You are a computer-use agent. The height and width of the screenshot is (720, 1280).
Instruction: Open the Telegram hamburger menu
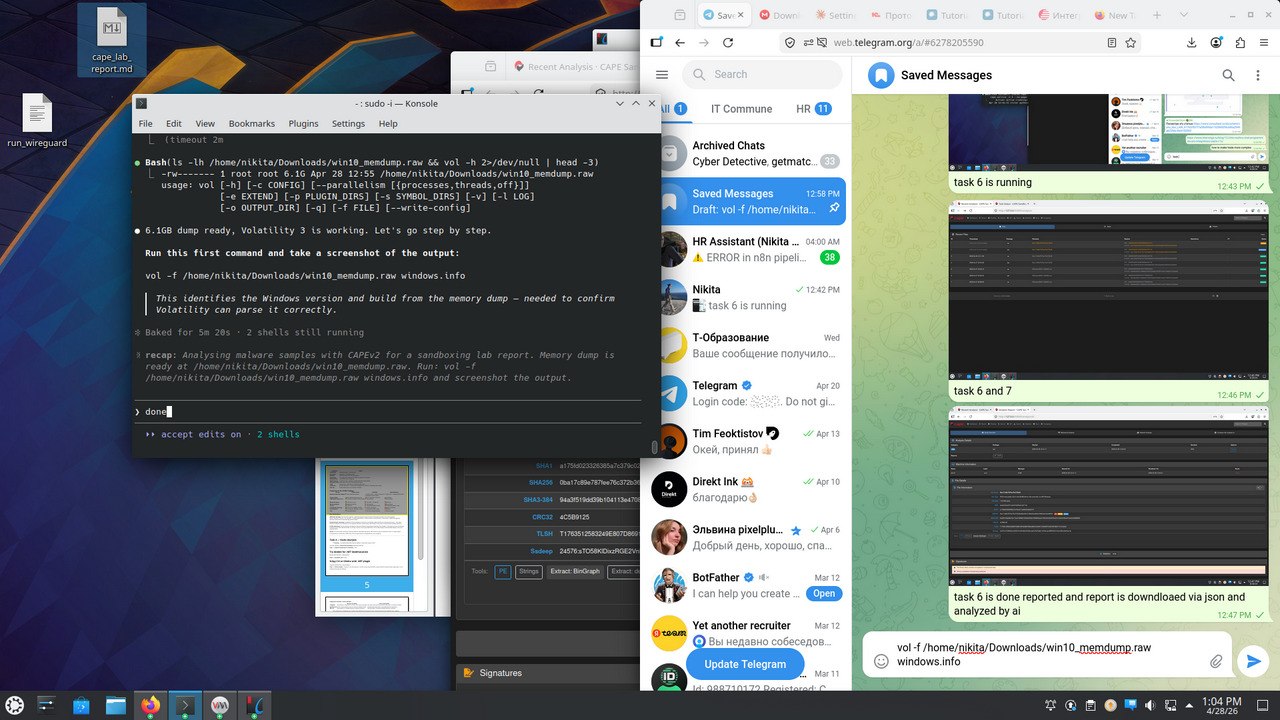pyautogui.click(x=661, y=75)
